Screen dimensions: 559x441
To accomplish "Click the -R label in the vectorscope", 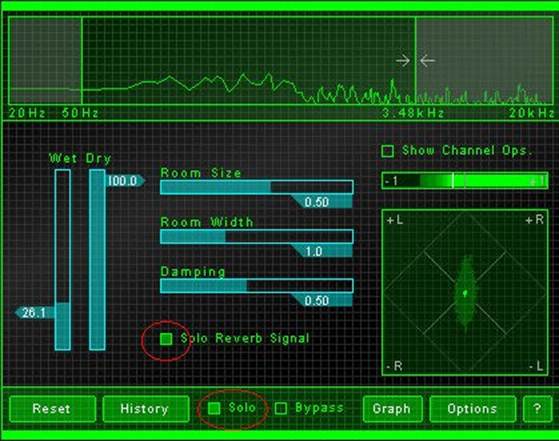I will (x=394, y=366).
